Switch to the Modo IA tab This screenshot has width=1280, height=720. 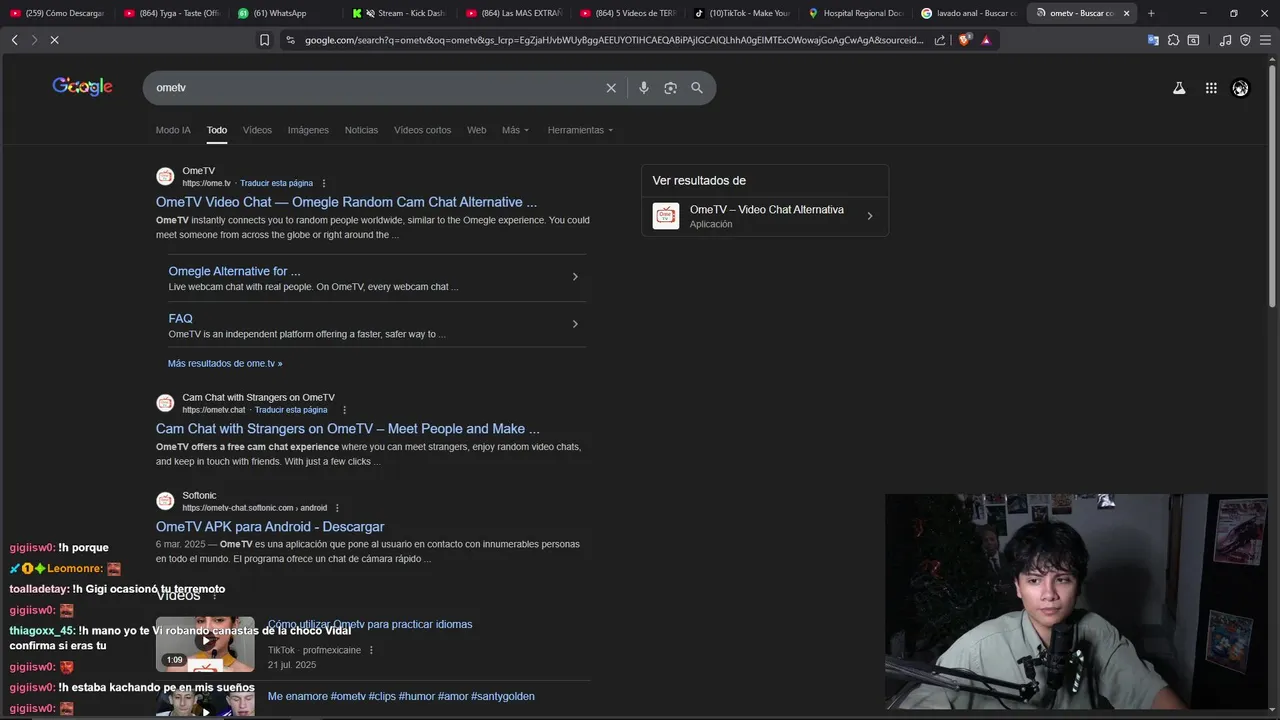click(x=173, y=130)
